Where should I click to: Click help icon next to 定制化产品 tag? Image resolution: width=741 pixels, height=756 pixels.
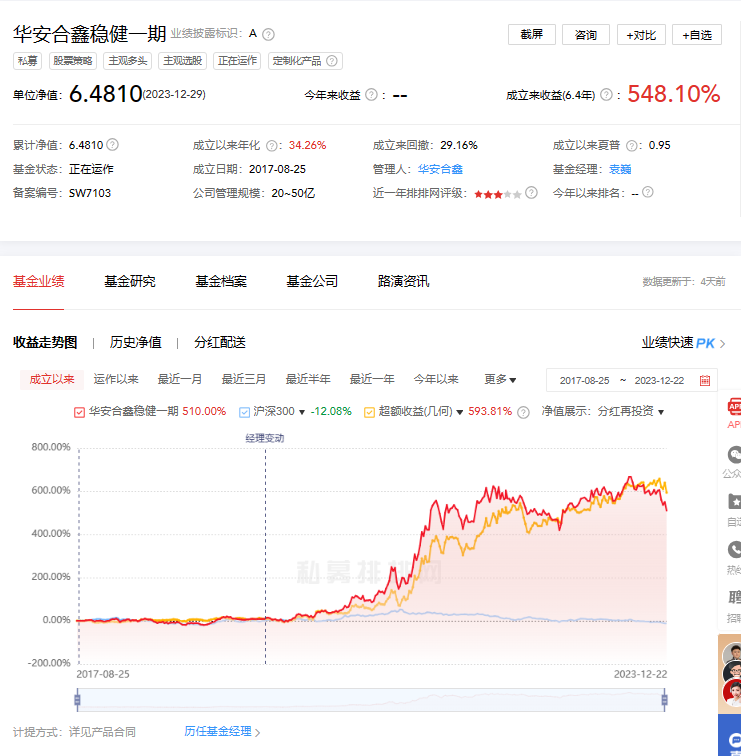tap(332, 61)
